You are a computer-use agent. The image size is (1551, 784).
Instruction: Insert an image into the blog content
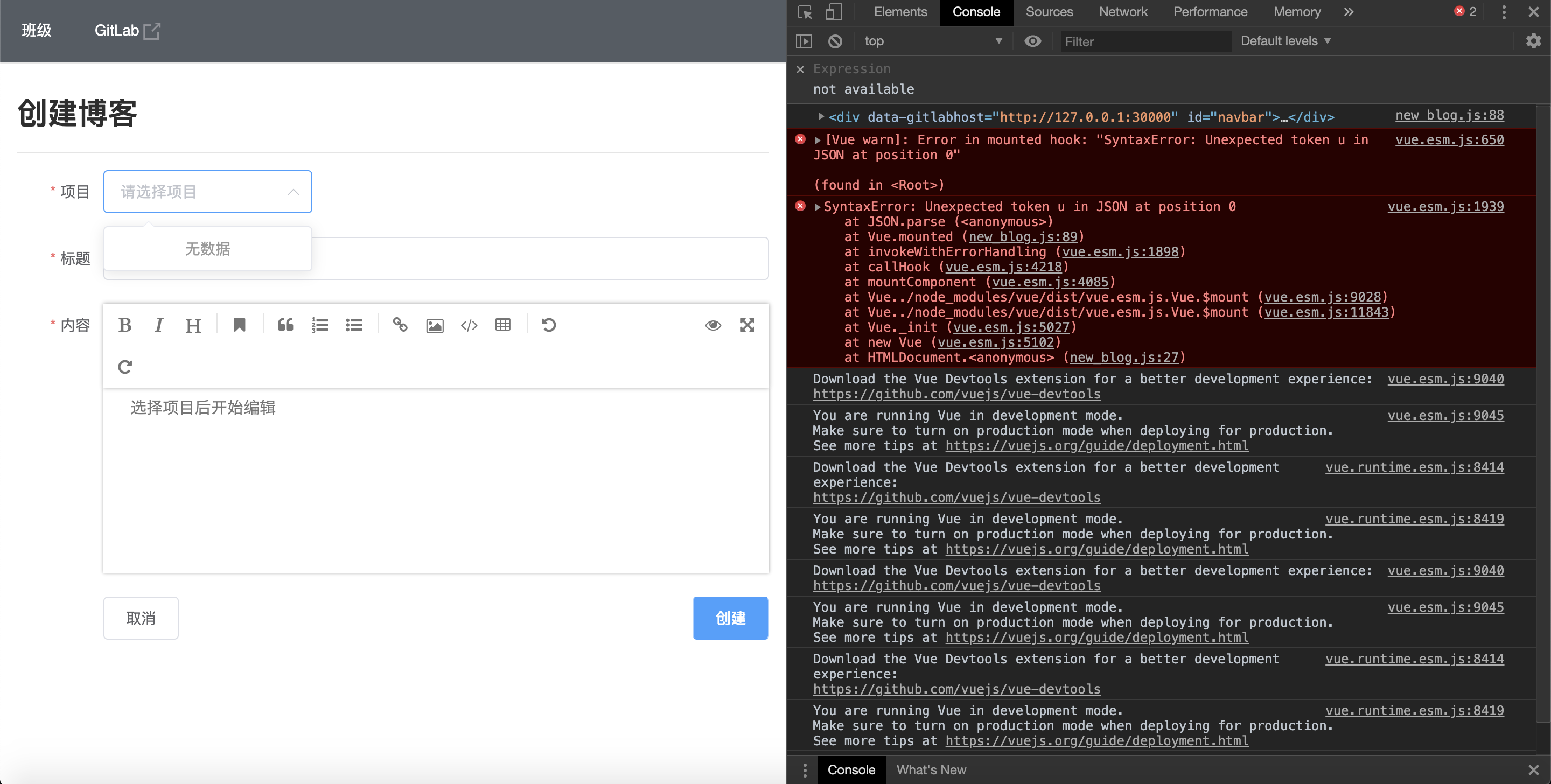pos(435,325)
